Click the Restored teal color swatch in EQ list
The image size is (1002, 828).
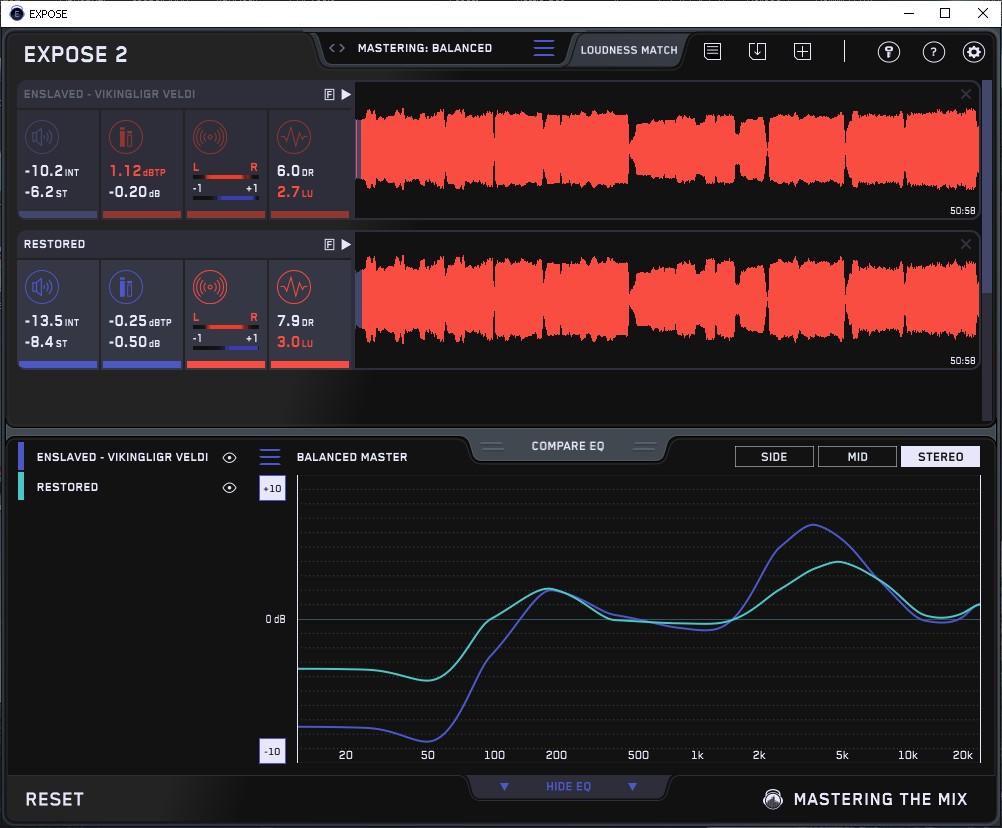[21, 486]
